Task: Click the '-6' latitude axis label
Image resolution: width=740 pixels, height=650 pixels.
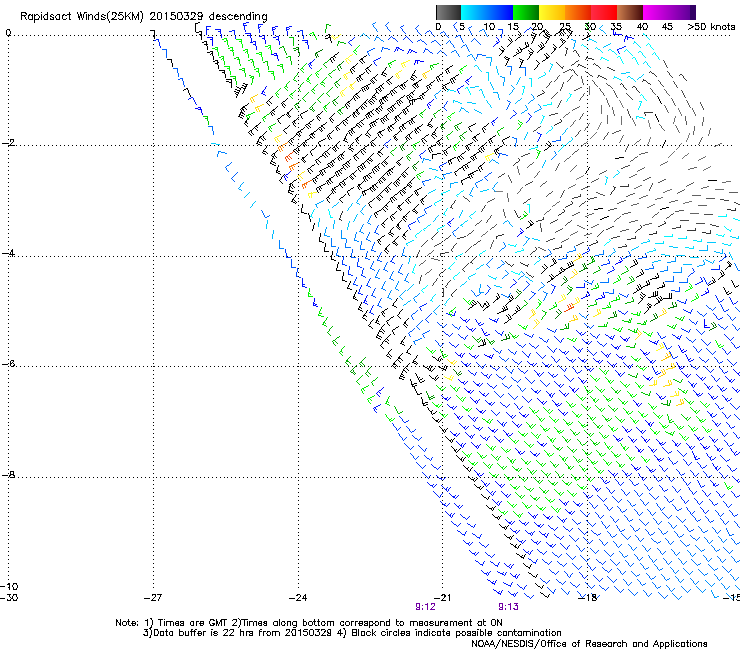Action: 8,364
